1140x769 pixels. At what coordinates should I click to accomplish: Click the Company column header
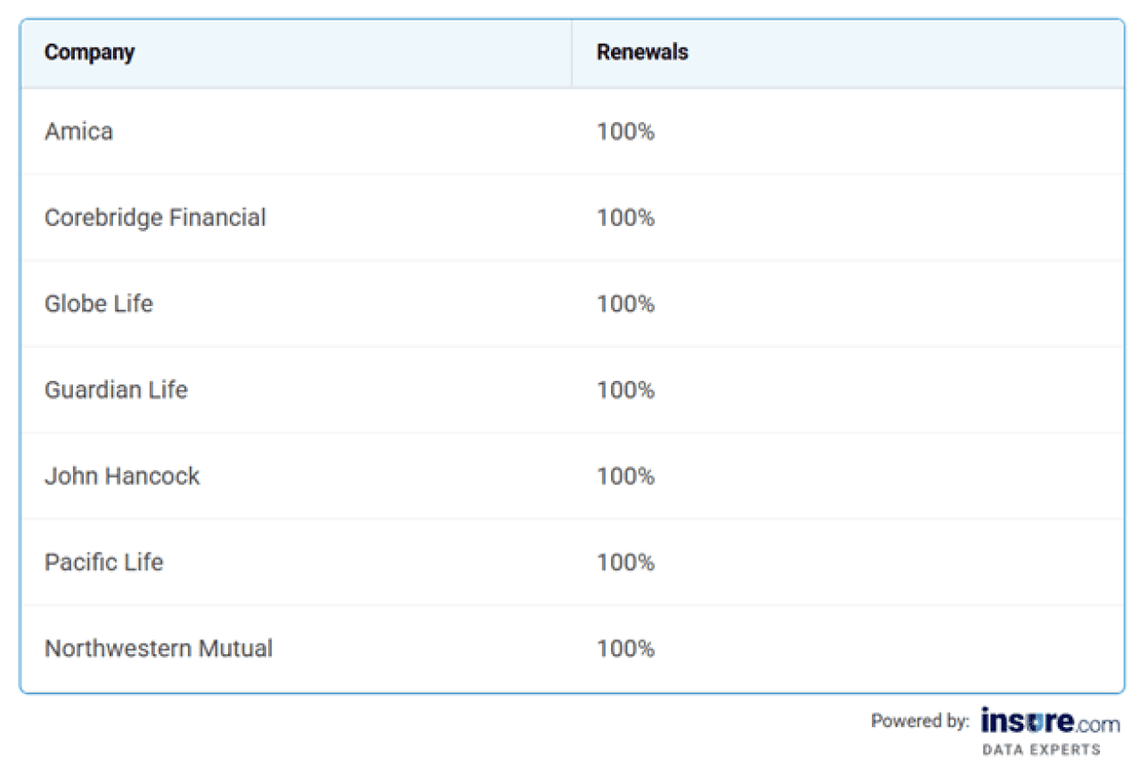tap(89, 53)
